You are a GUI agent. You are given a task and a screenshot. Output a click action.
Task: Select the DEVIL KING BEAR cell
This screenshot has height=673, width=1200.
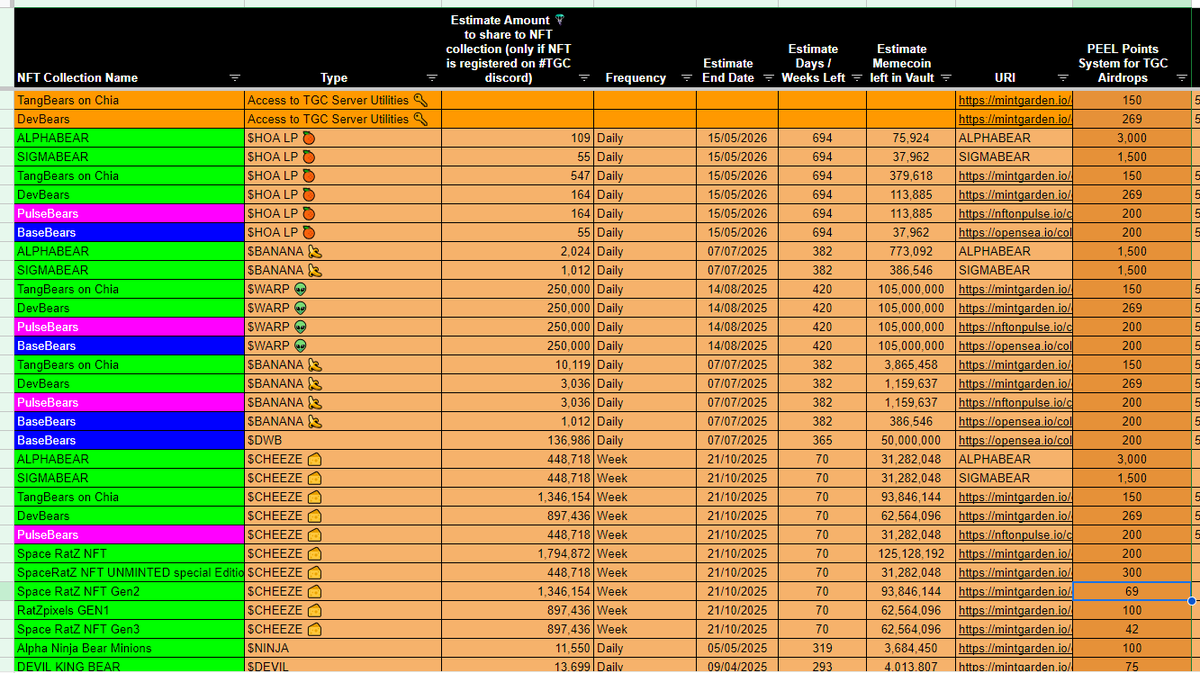point(129,666)
